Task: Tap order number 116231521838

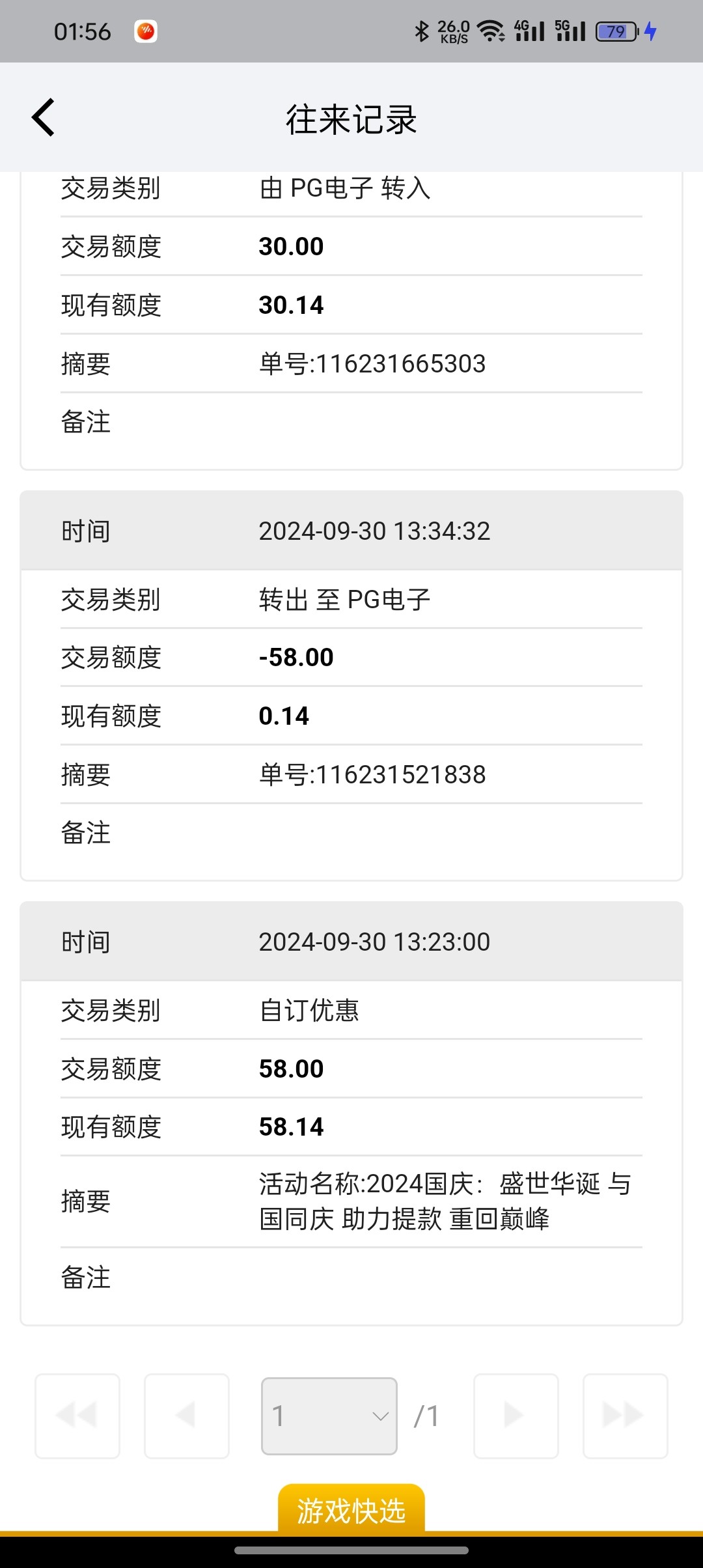Action: 372,775
